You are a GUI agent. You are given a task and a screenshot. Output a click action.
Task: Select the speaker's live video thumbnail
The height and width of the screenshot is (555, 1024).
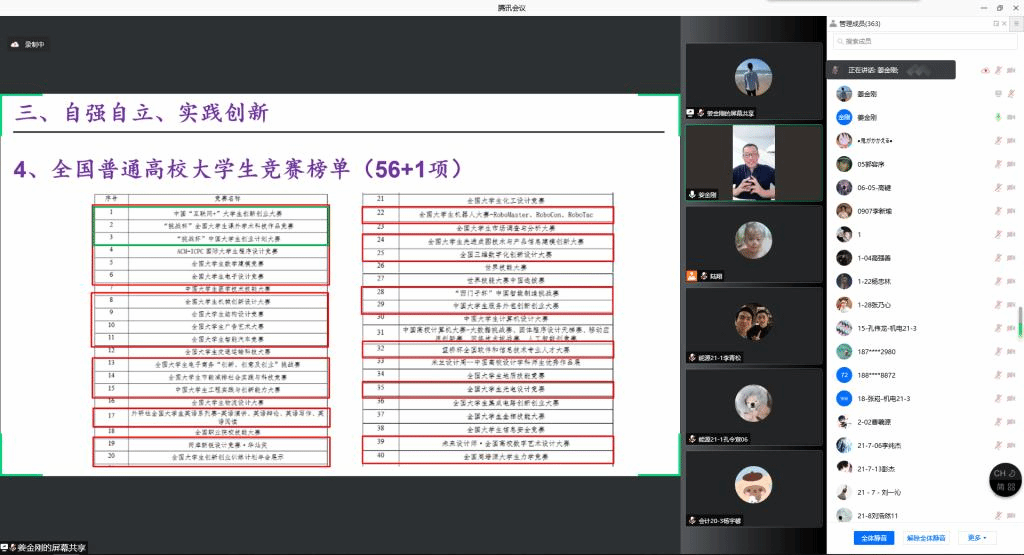tap(753, 162)
